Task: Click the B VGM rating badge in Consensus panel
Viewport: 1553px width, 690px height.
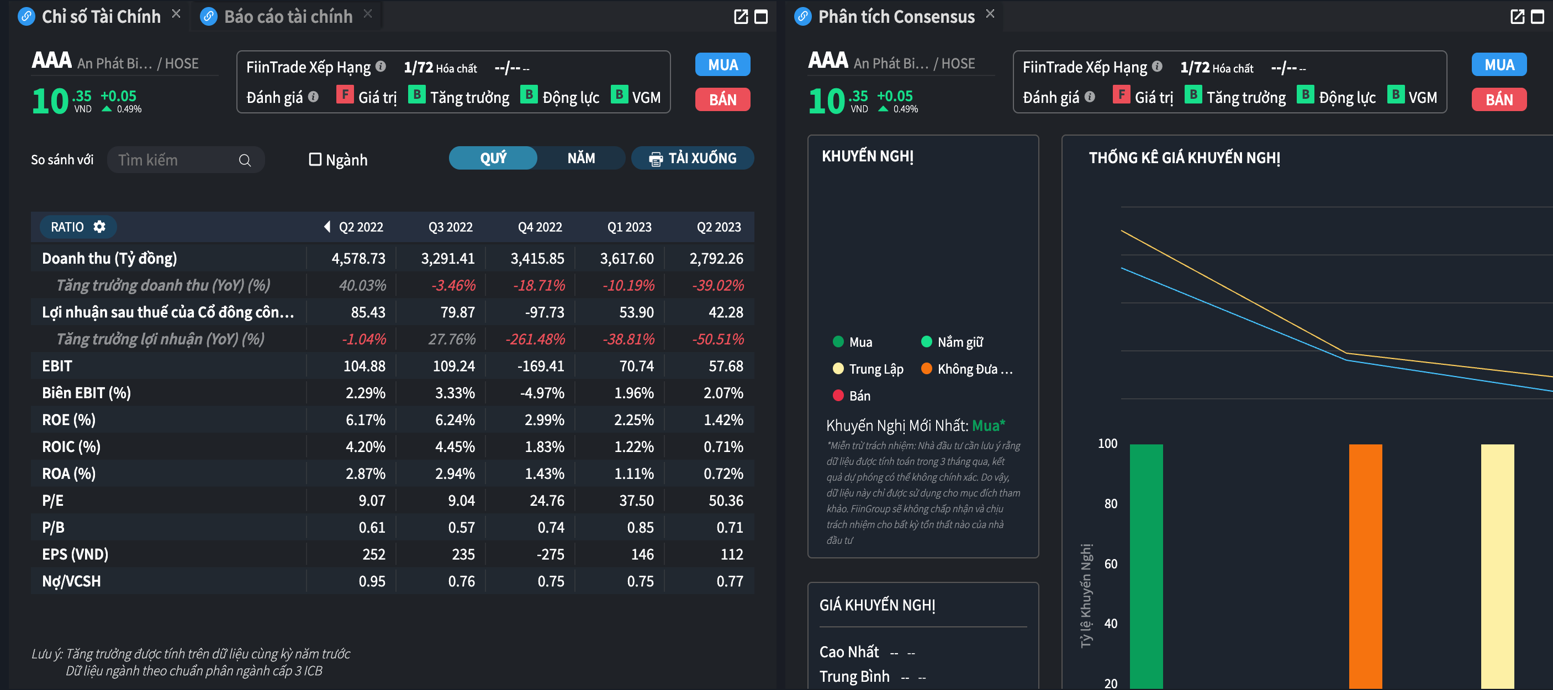Action: (x=1396, y=95)
